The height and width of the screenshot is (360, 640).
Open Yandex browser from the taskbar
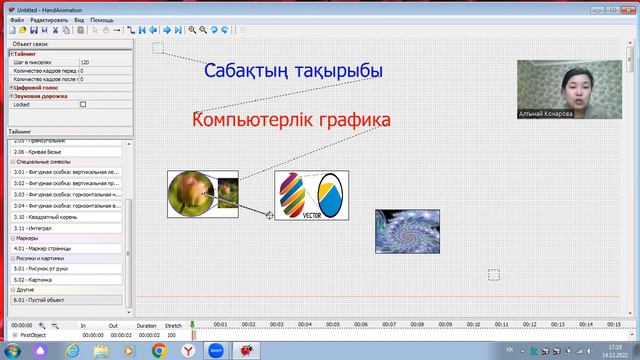pos(188,351)
